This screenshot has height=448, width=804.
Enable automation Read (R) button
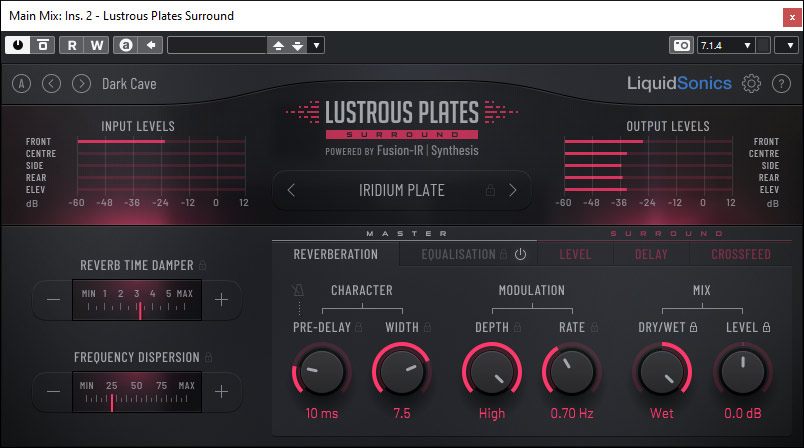73,45
